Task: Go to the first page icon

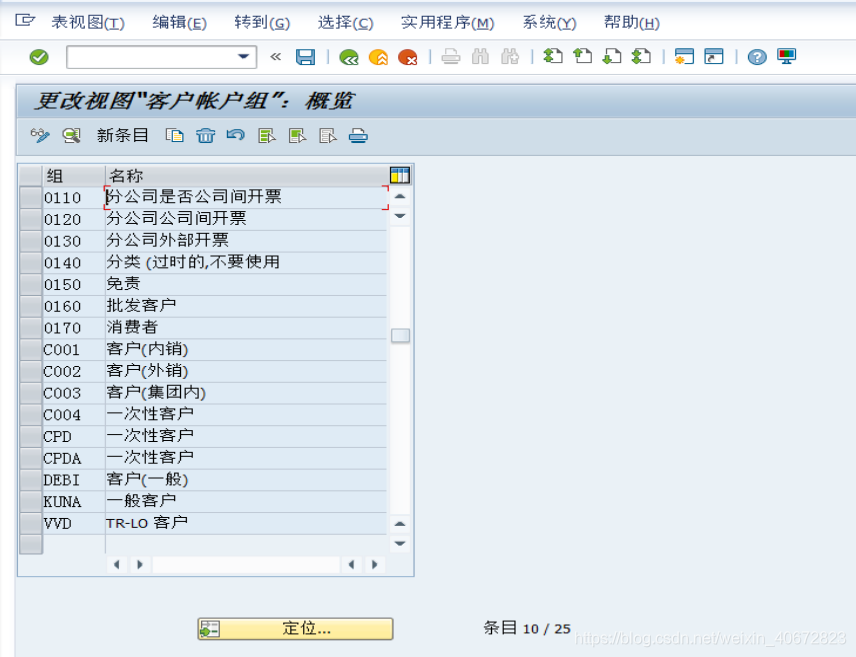Action: click(553, 56)
